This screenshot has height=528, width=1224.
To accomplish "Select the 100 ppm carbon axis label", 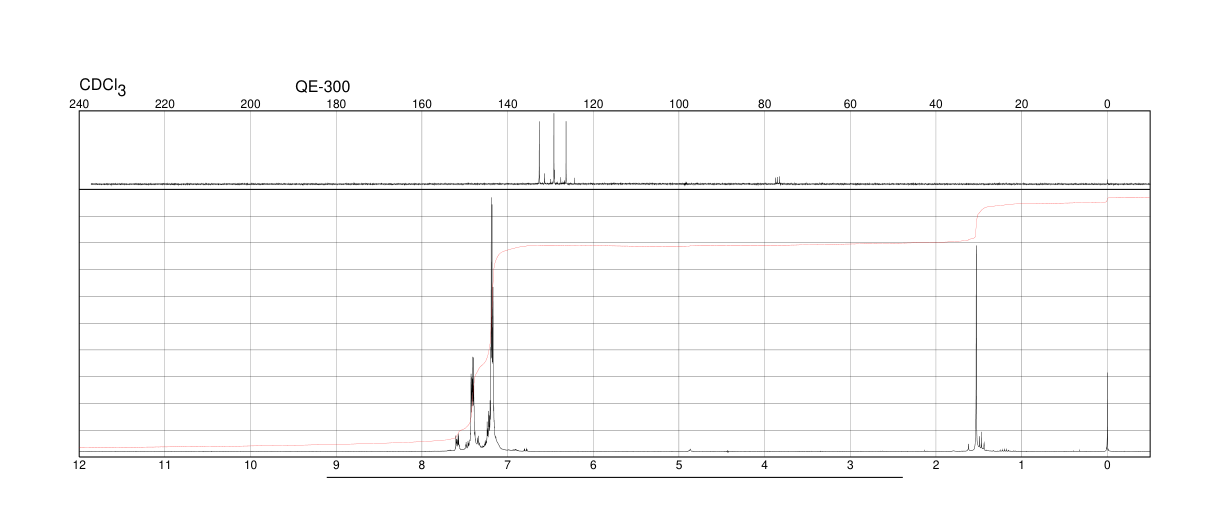I will click(x=679, y=104).
